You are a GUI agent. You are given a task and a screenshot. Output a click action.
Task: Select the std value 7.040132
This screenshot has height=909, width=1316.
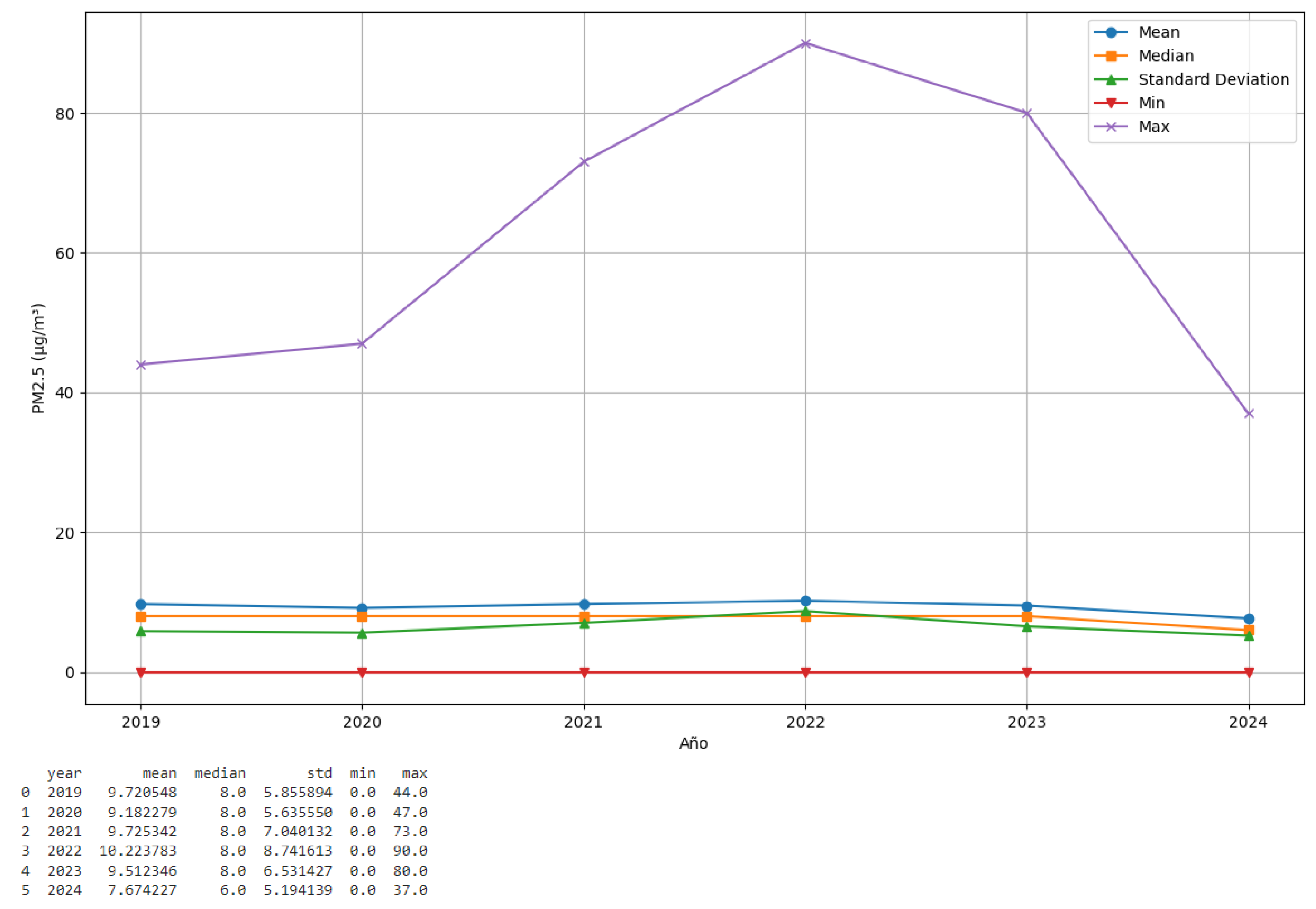298,832
